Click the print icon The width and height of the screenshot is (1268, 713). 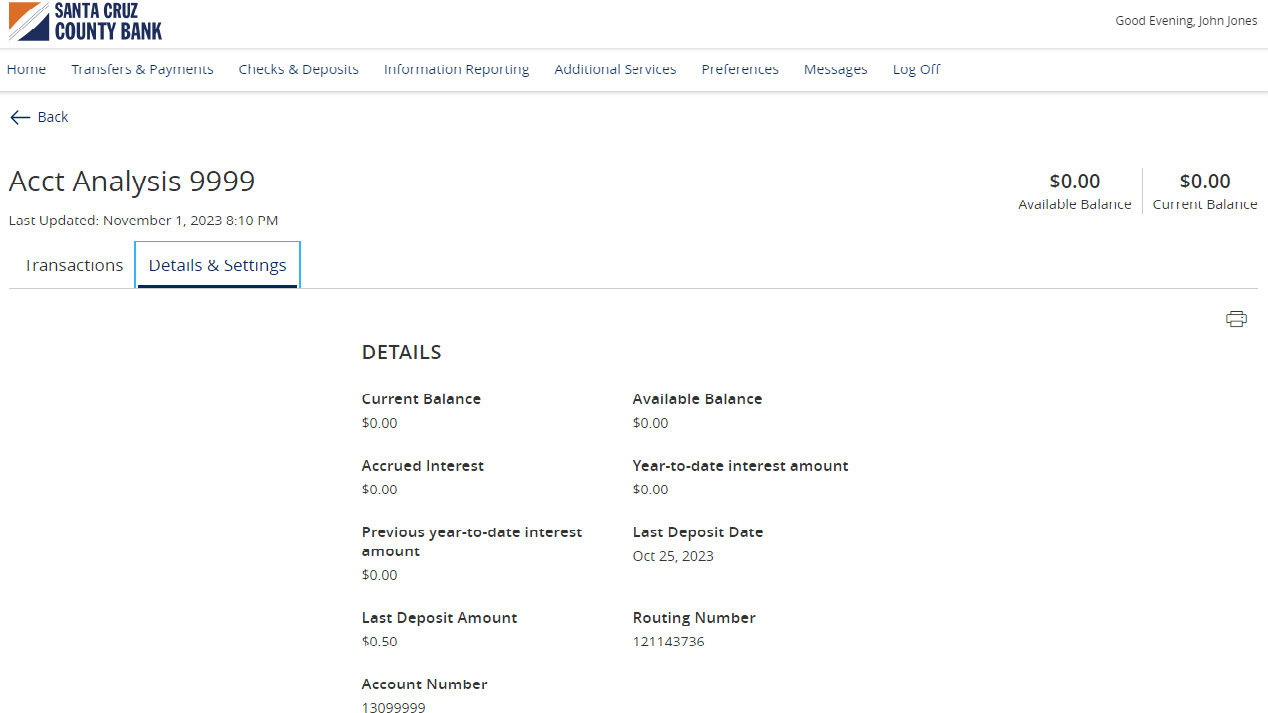(x=1236, y=318)
